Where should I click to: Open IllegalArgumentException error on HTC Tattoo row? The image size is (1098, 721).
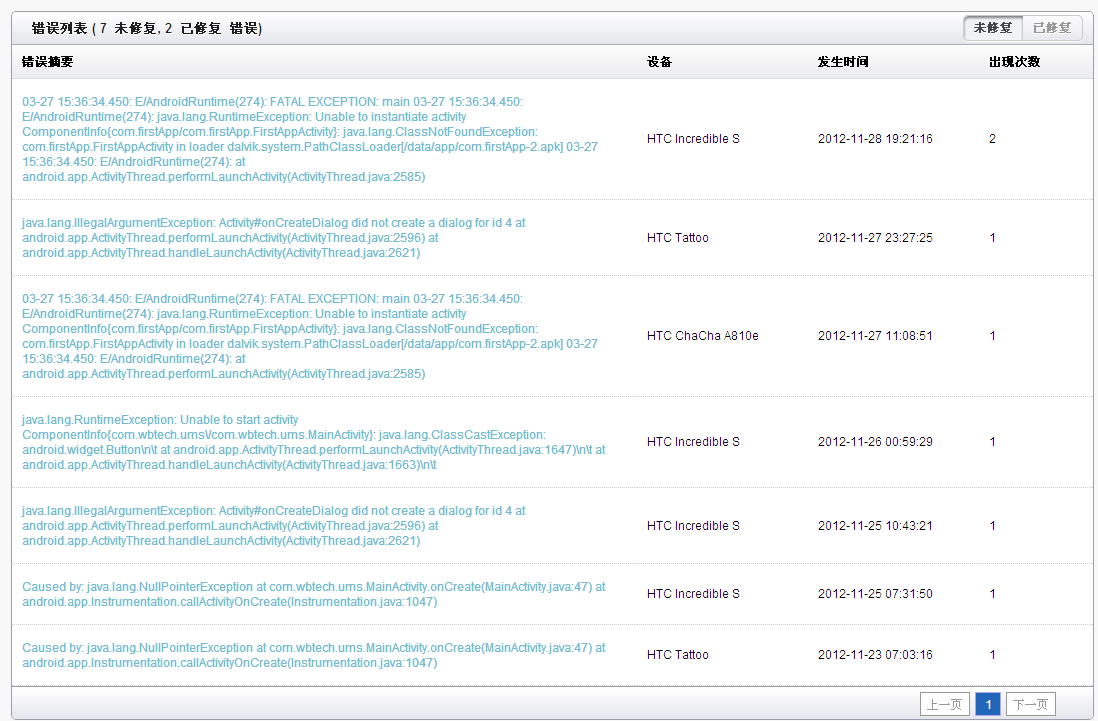click(x=273, y=238)
